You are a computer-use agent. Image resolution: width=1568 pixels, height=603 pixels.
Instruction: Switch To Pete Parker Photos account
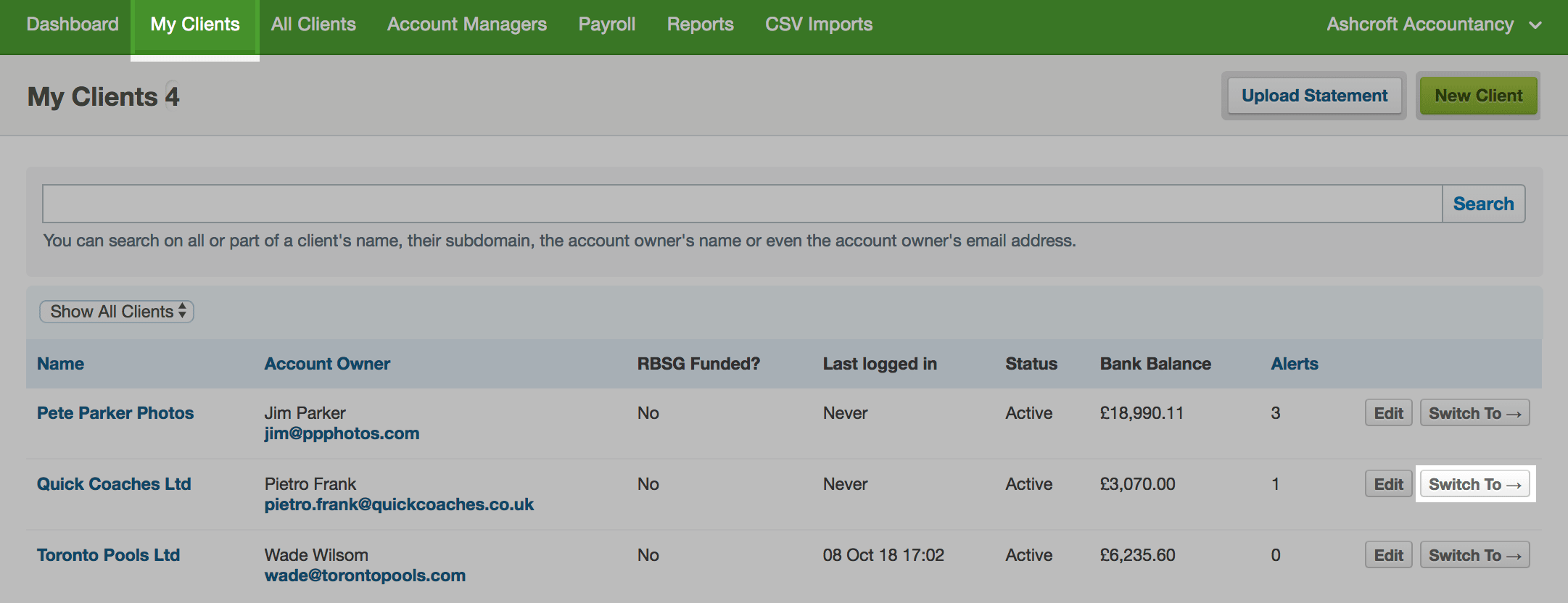click(1474, 413)
